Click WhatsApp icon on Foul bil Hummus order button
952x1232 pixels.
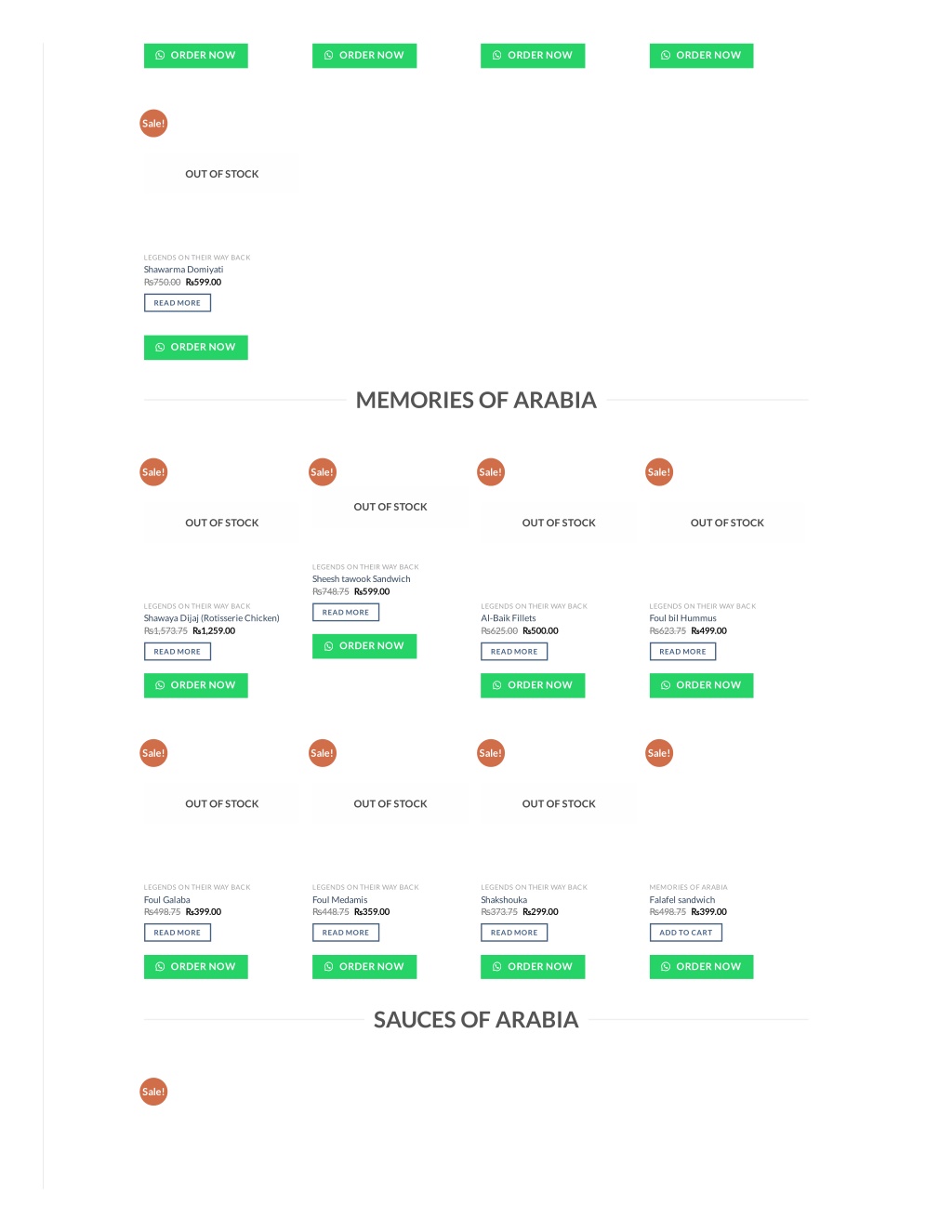pos(666,685)
